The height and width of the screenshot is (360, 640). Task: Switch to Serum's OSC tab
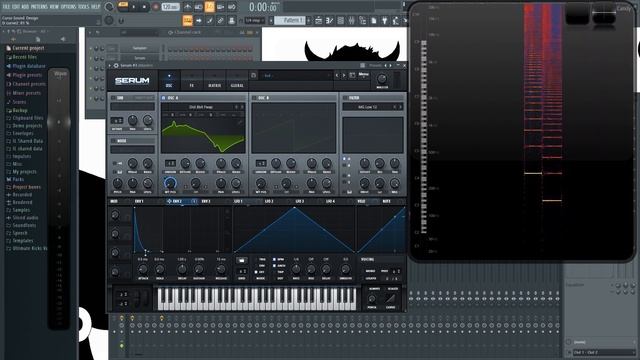point(169,81)
